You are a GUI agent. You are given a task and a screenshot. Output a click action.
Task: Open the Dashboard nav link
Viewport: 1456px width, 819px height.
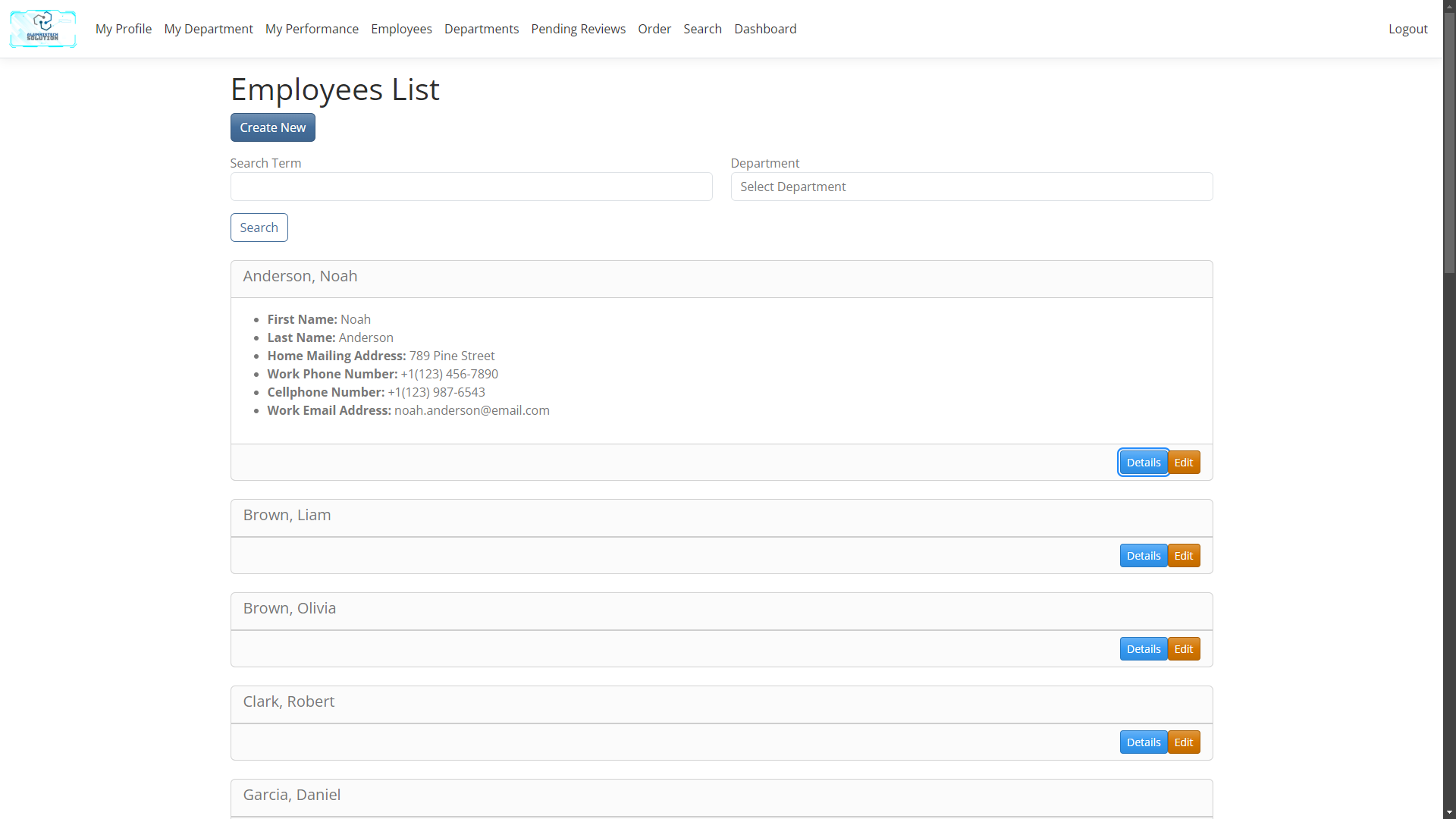click(764, 29)
